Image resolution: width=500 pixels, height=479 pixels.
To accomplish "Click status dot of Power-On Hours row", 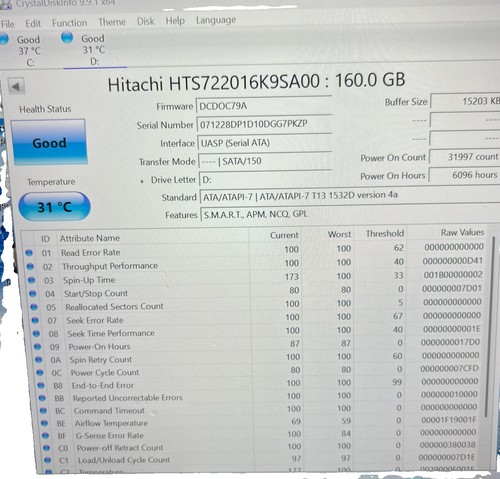I will point(37,347).
